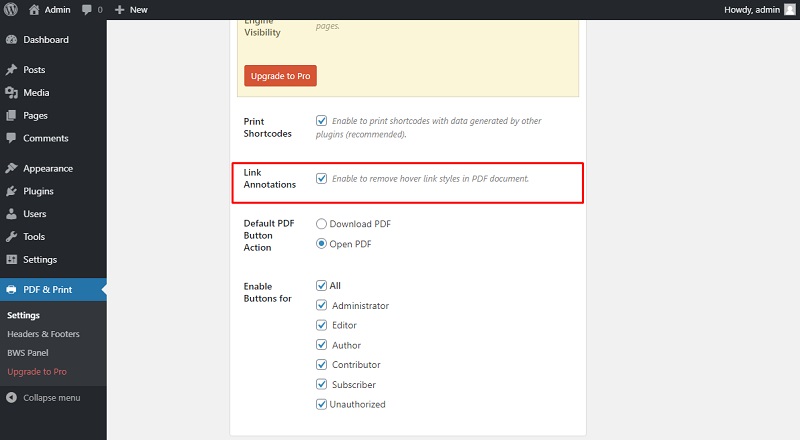Toggle the Print Shortcodes checkbox

(x=321, y=120)
